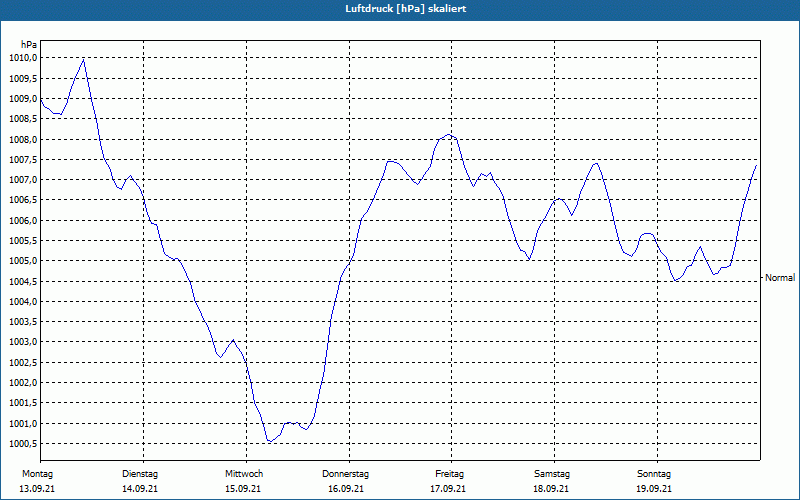
Task: Click the 1006,0 axis value
Action: coord(23,220)
